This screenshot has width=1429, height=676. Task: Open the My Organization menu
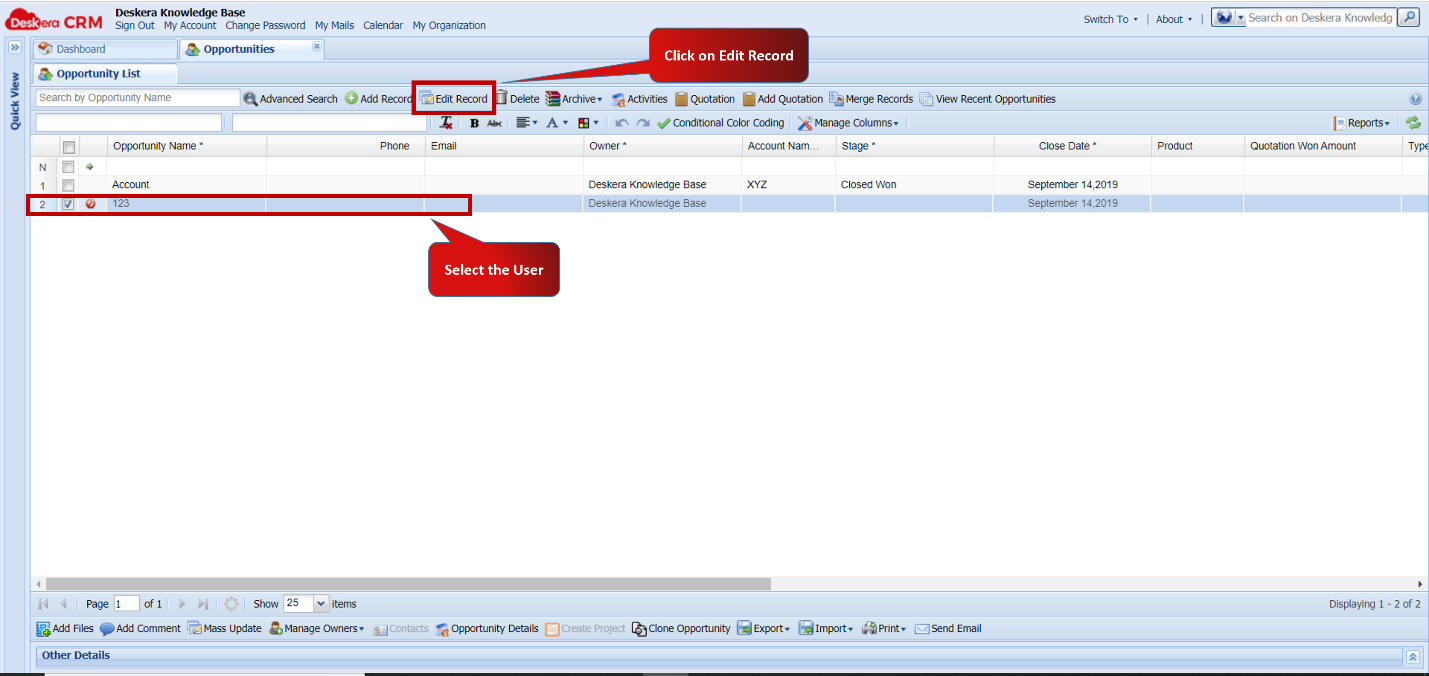point(449,25)
